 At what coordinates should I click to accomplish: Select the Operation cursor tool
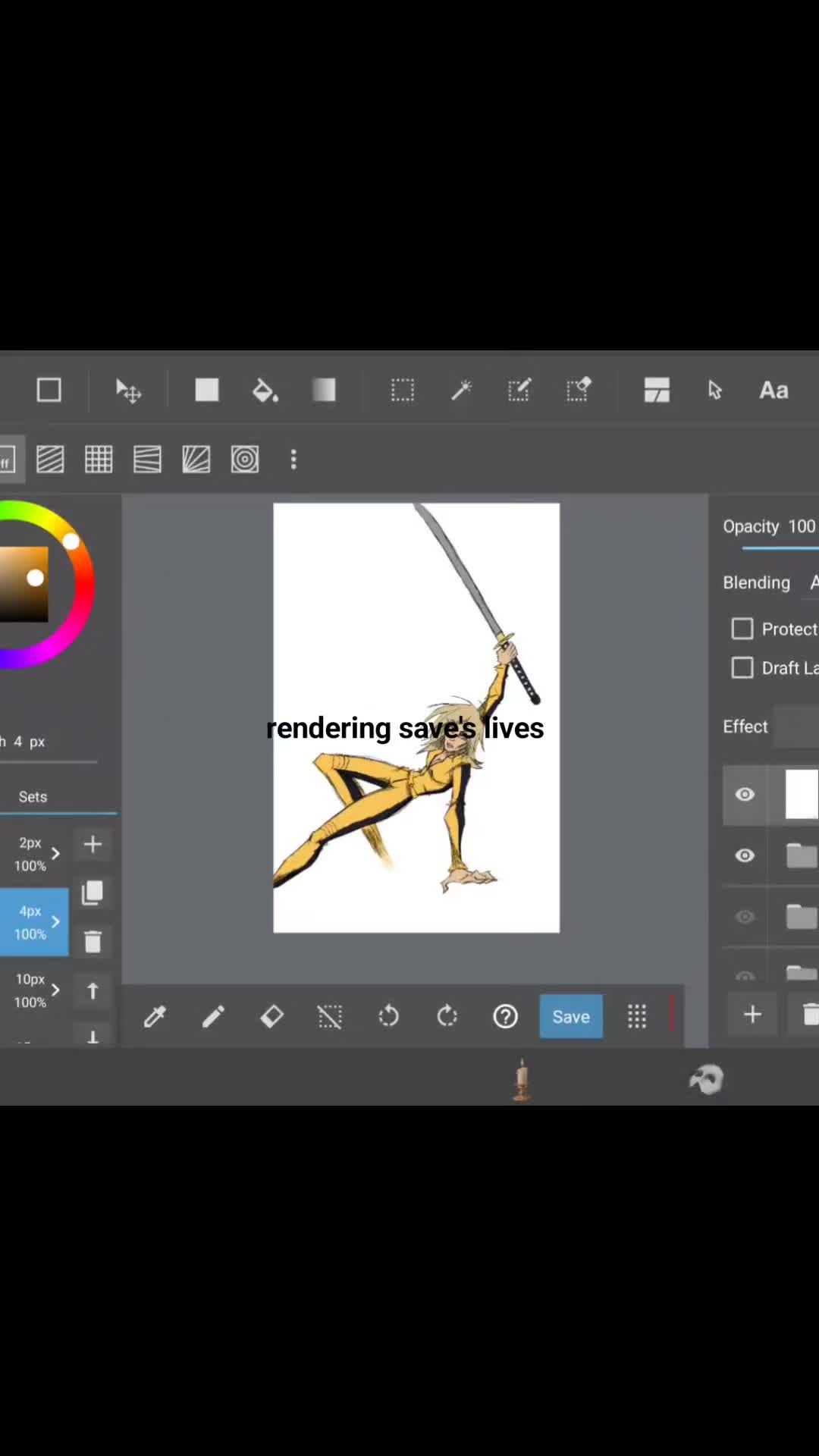(x=714, y=391)
